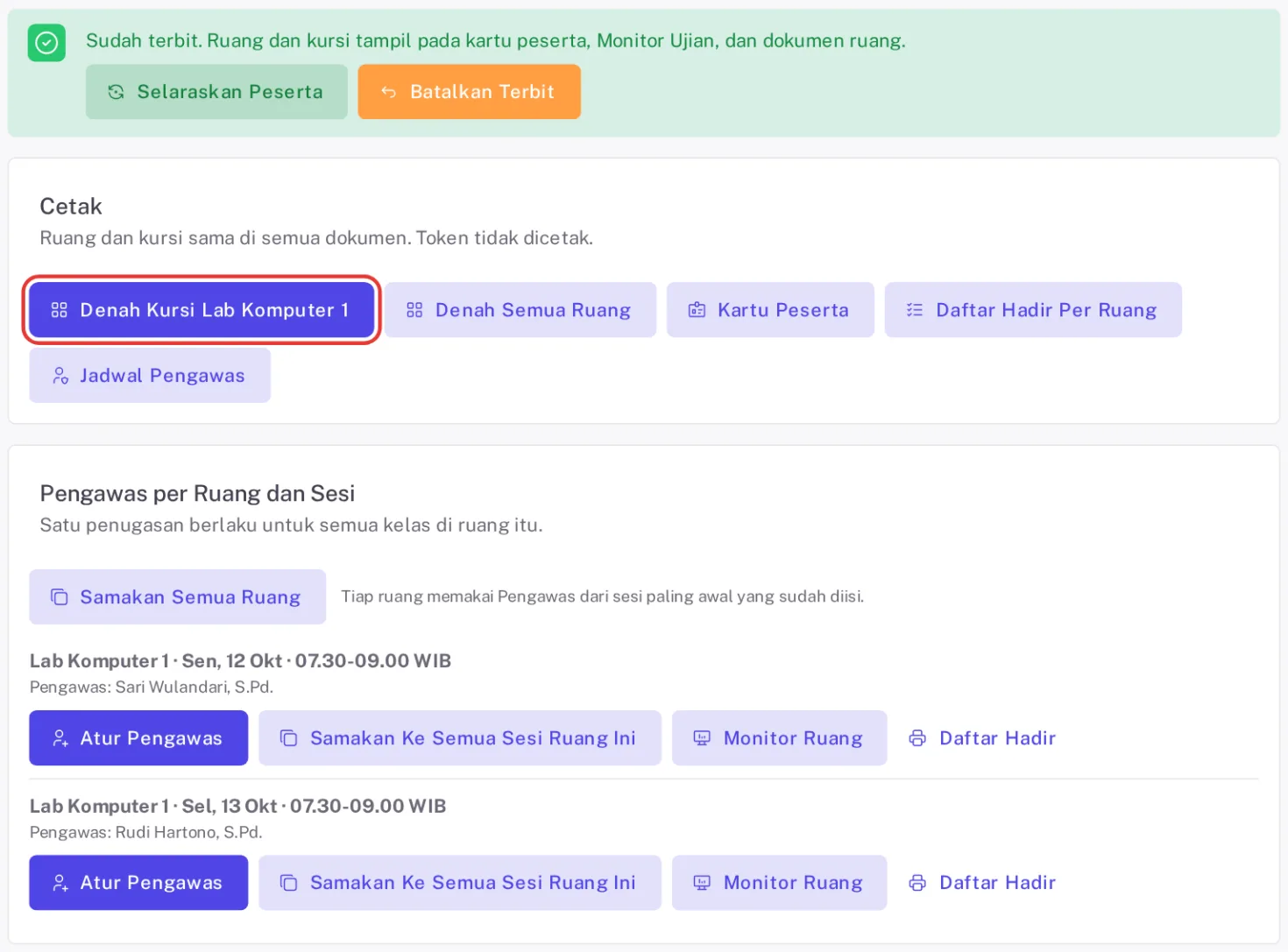This screenshot has width=1288, height=952.
Task: Click Samakan Semua Ruang button
Action: tap(178, 597)
